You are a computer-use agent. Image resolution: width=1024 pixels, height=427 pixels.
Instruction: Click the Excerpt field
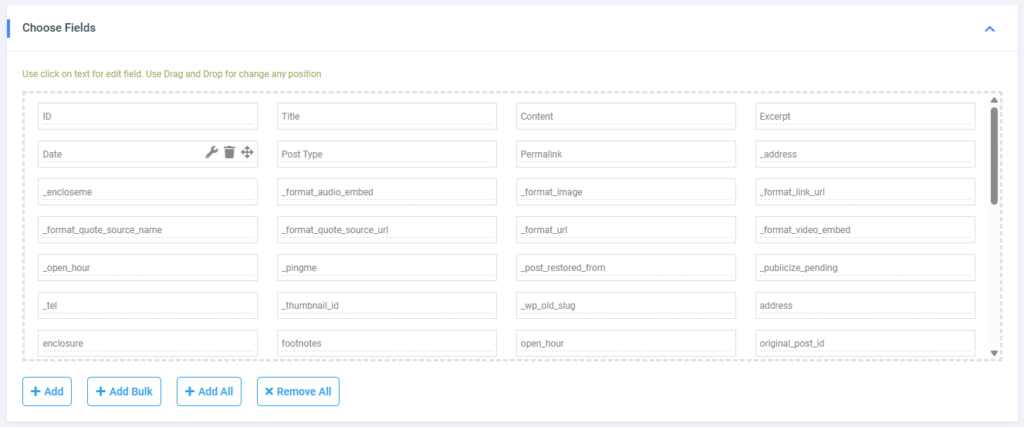864,116
